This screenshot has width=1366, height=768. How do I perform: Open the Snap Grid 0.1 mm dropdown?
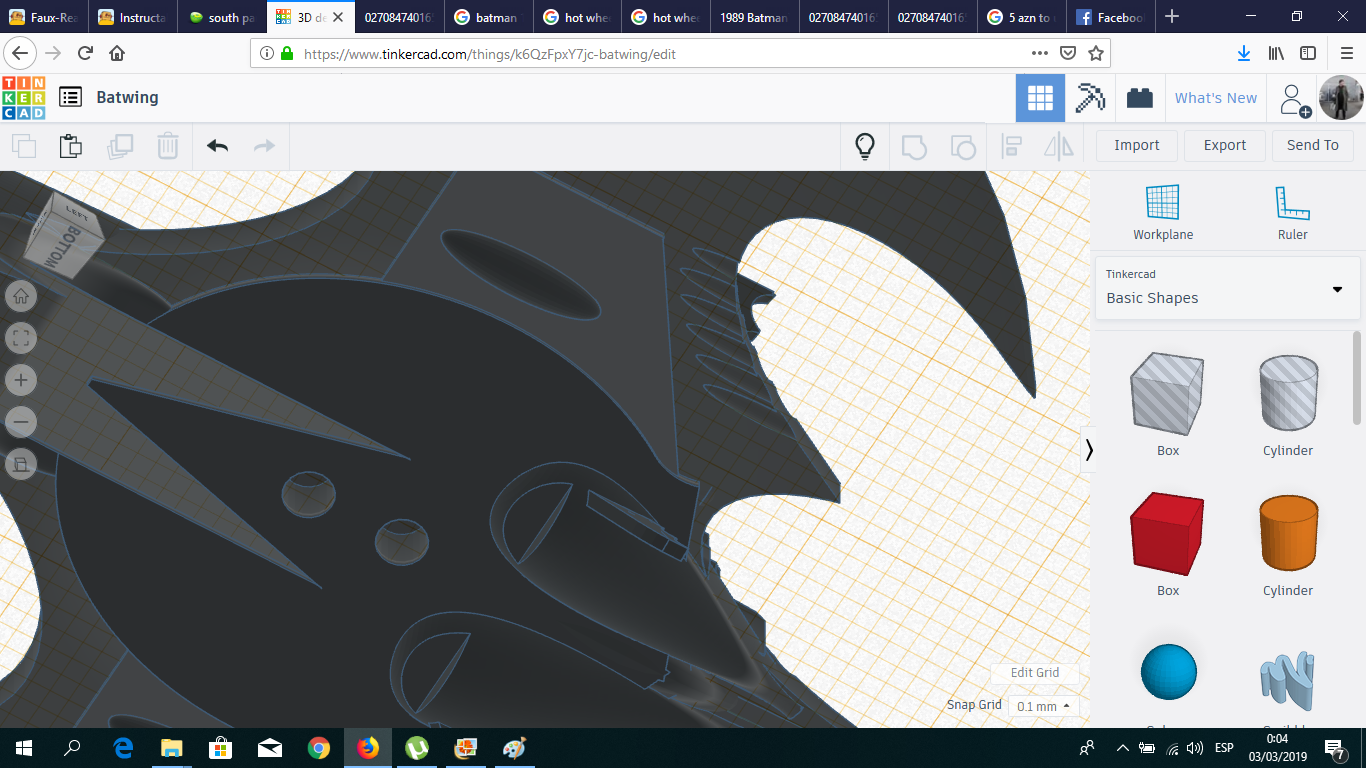[1043, 706]
